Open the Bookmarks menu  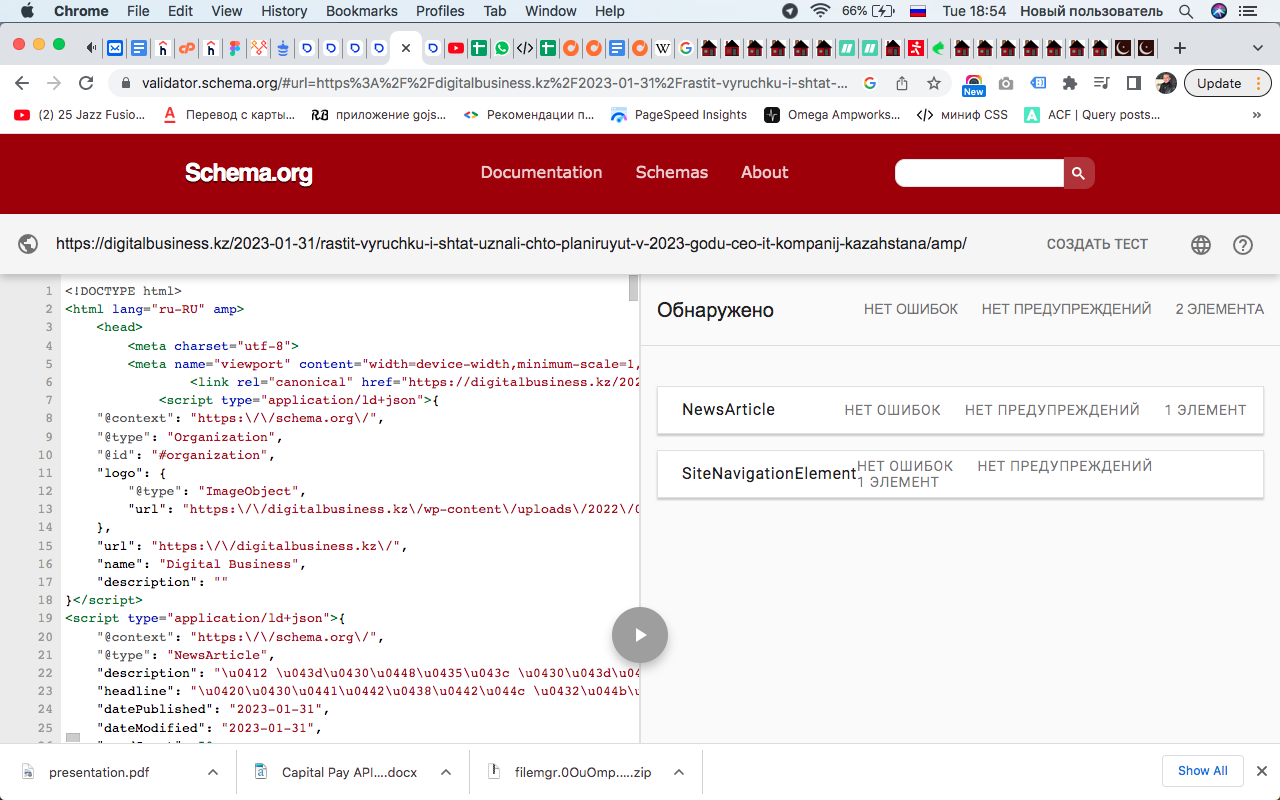(362, 11)
